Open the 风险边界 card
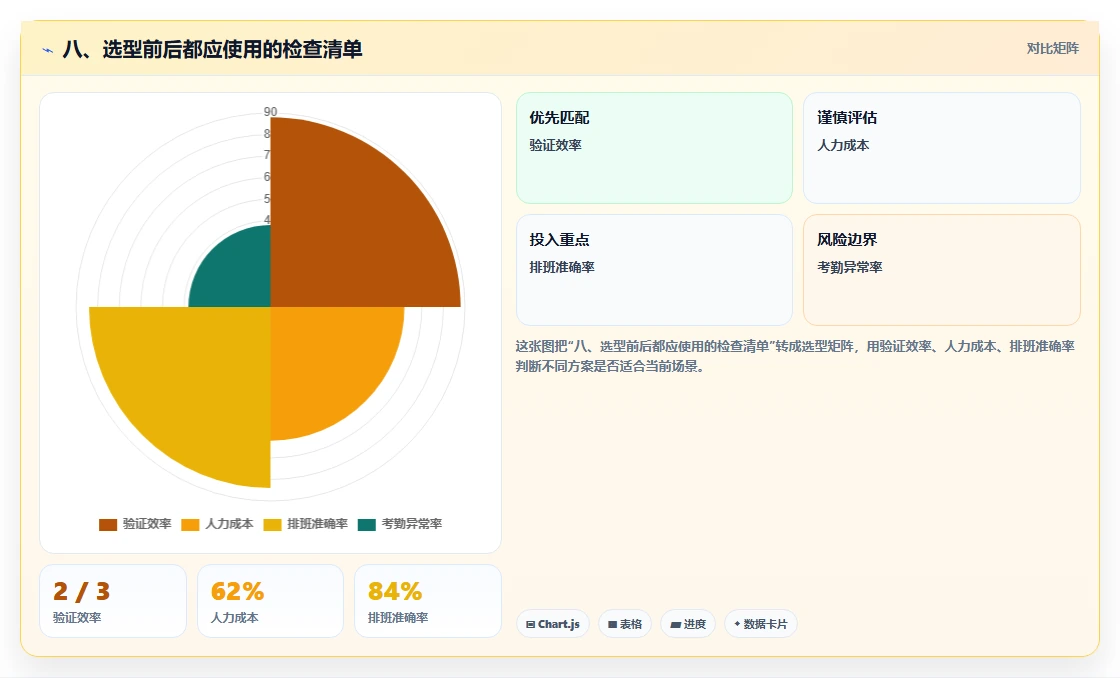The width and height of the screenshot is (1120, 678). [x=941, y=270]
